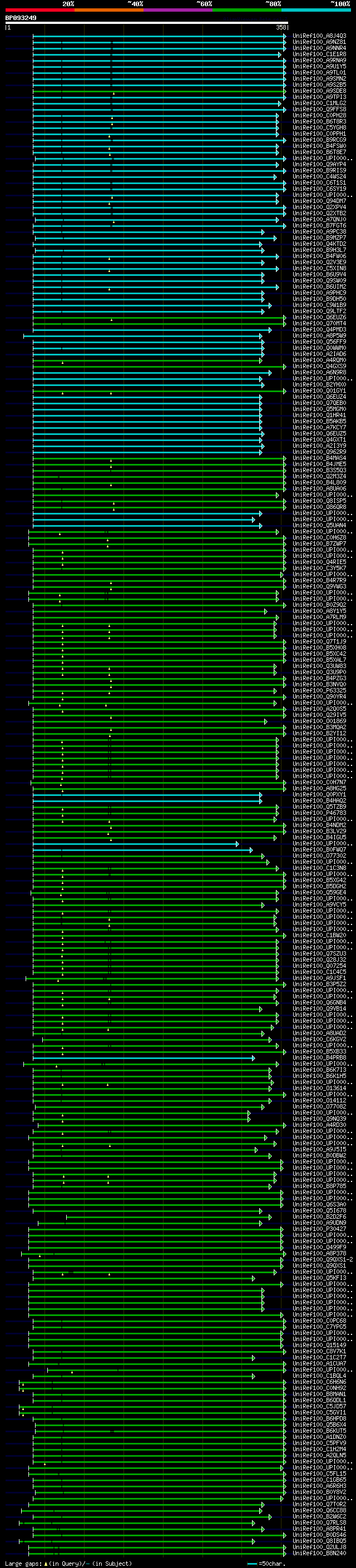Screen dimensions: 356x1568
Task: Open UniRef100_B6T8R3 entry
Action: [319, 121]
